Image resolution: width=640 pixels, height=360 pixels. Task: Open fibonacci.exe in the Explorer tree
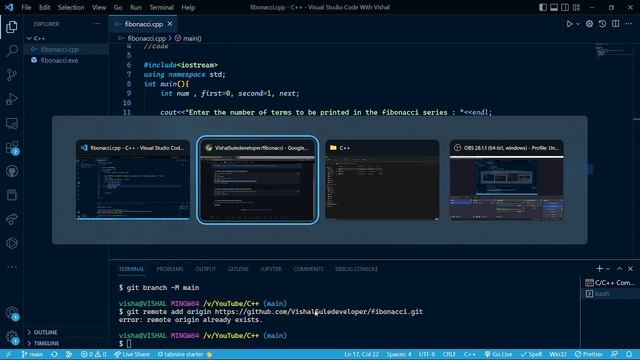[59, 60]
